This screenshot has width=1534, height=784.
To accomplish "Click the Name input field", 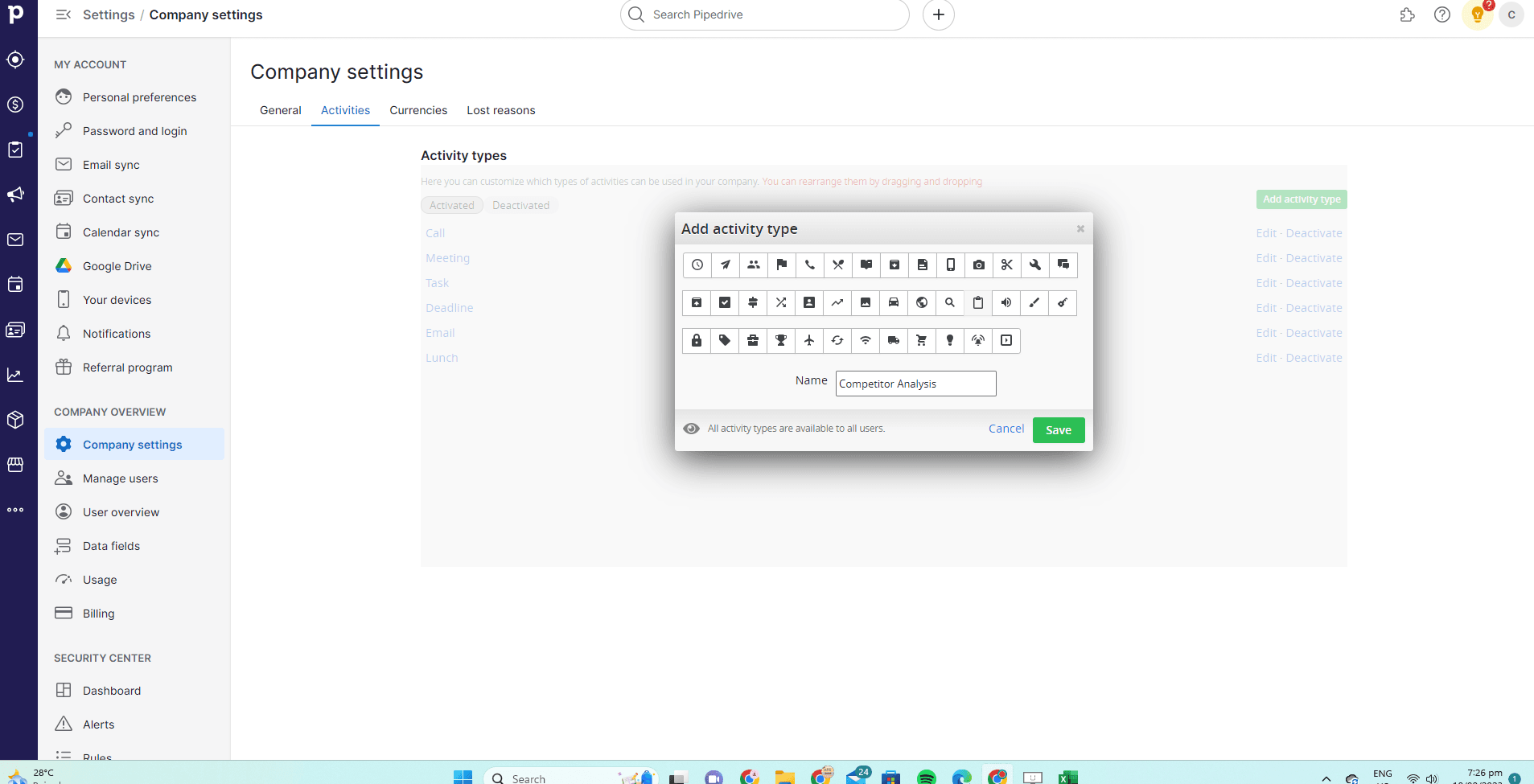I will point(915,384).
